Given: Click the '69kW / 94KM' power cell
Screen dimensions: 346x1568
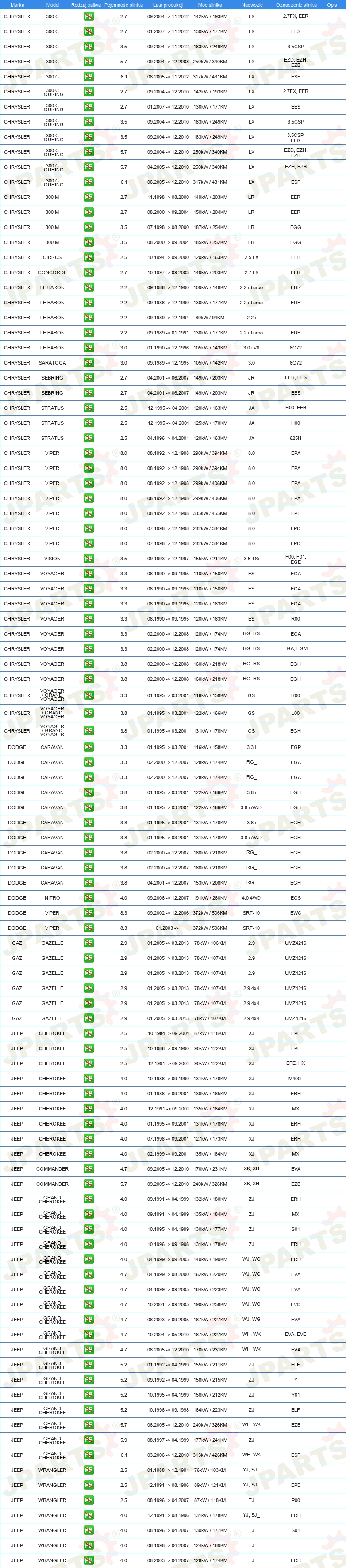Looking at the screenshot, I should (211, 318).
